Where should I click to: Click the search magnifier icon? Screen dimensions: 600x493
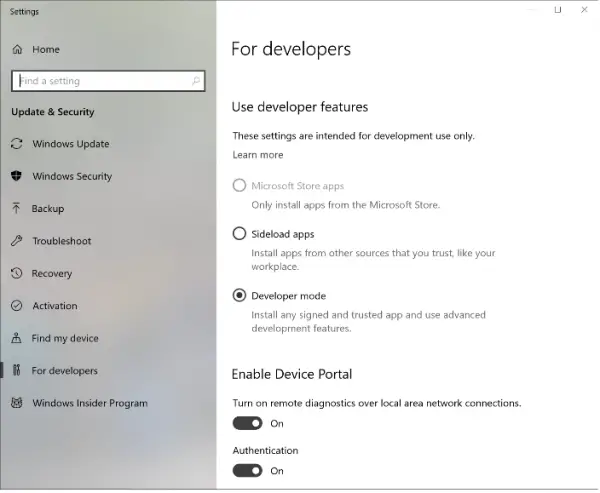[196, 81]
